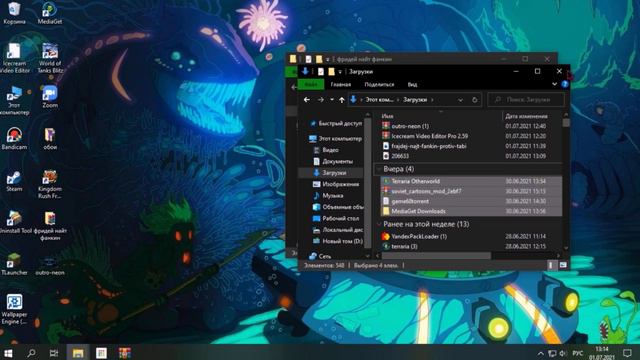Click Properties icon in Загрузки title bar
This screenshot has height=360, width=640.
pos(321,71)
